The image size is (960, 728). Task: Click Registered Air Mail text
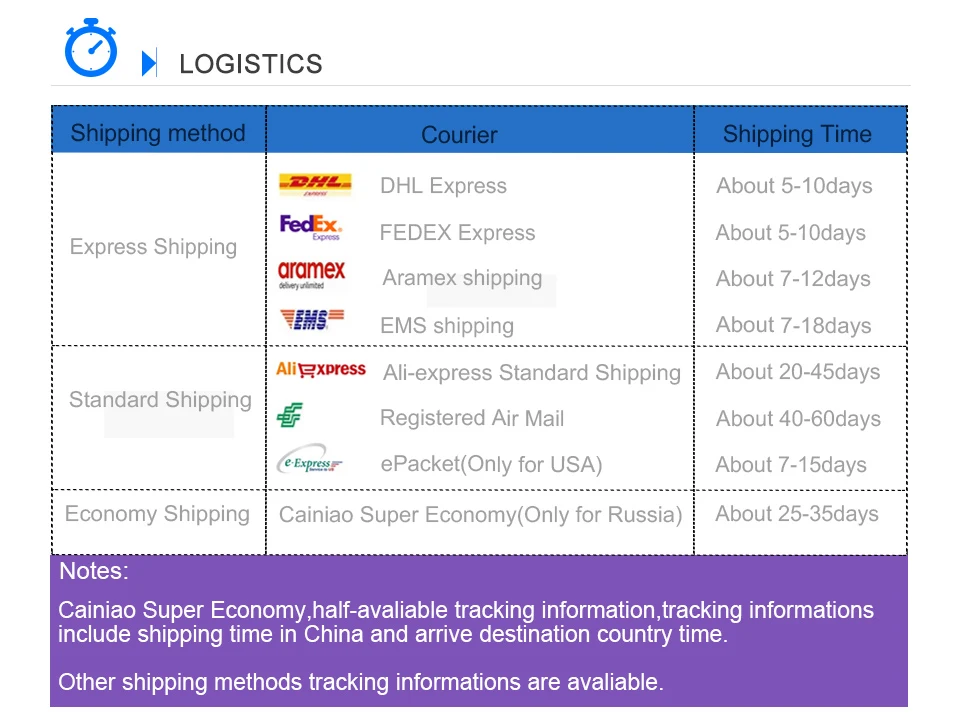coord(472,418)
